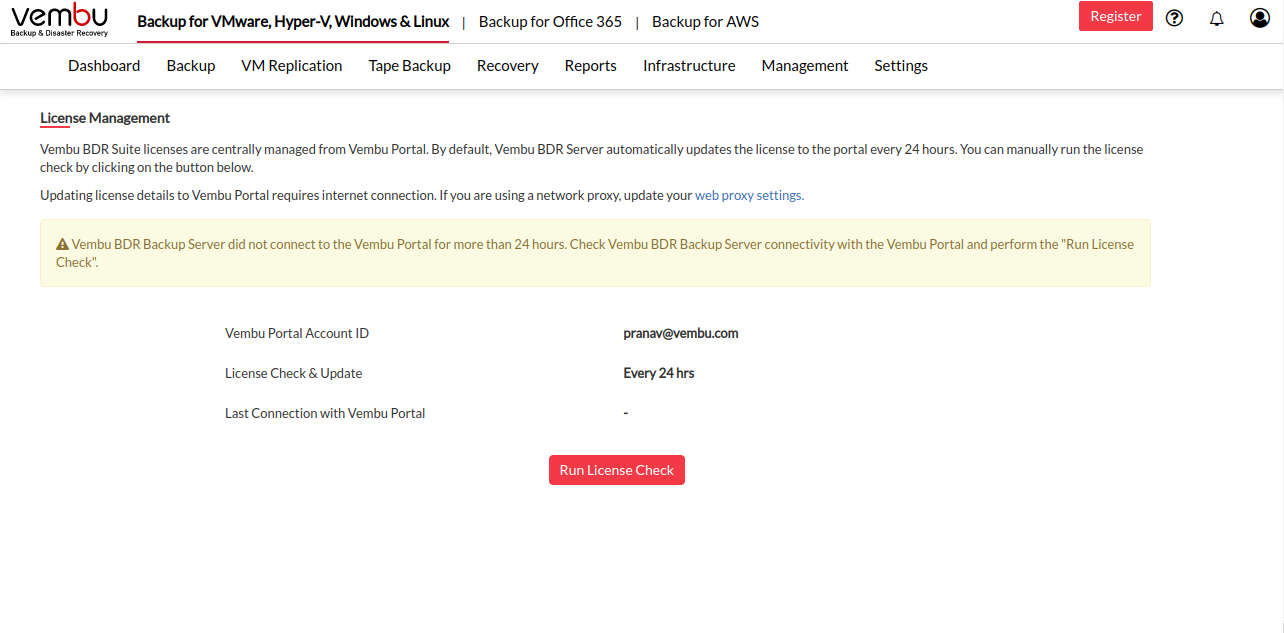Switch to Backup for VMware, Hyper-V, Windows & Linux

click(x=293, y=21)
